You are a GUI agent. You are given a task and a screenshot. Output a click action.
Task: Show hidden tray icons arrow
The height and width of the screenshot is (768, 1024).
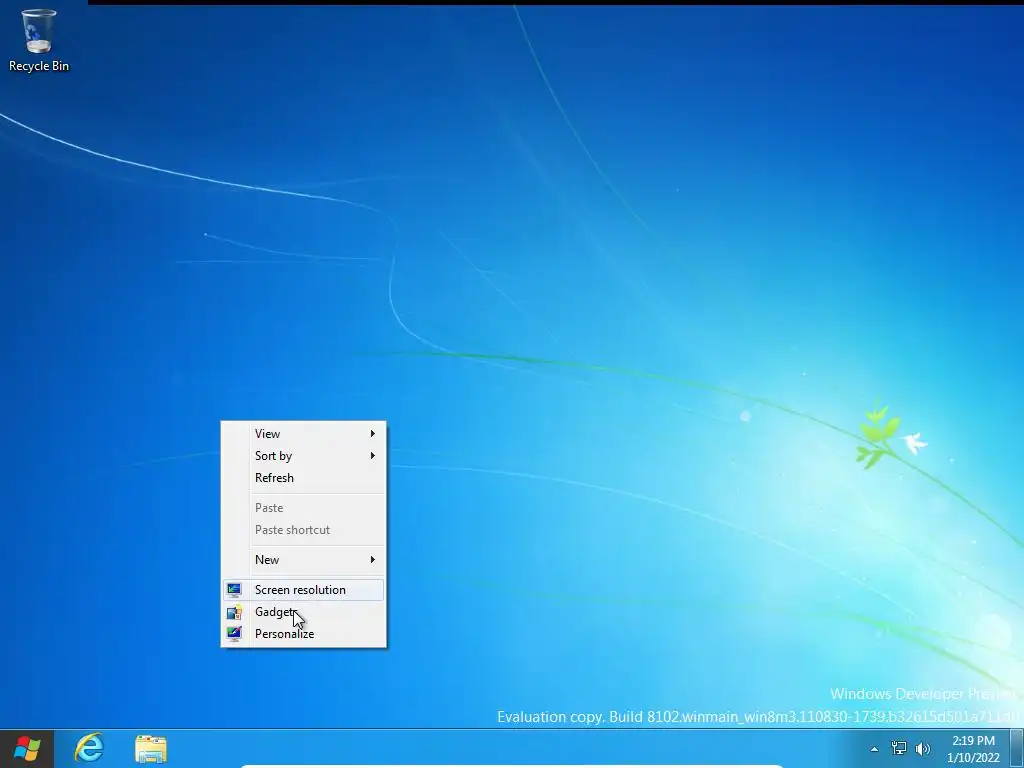click(x=874, y=749)
